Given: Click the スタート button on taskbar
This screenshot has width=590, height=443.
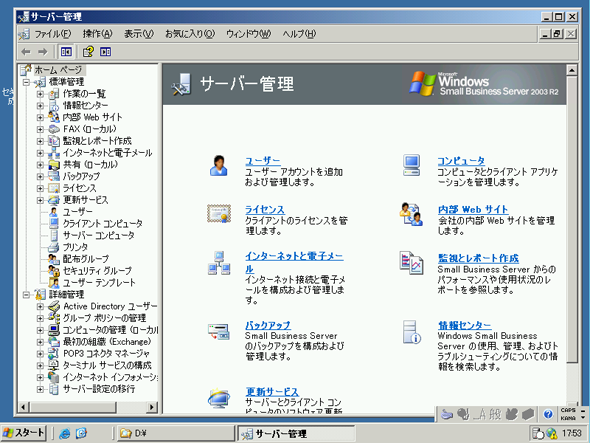Looking at the screenshot, I should (23, 433).
